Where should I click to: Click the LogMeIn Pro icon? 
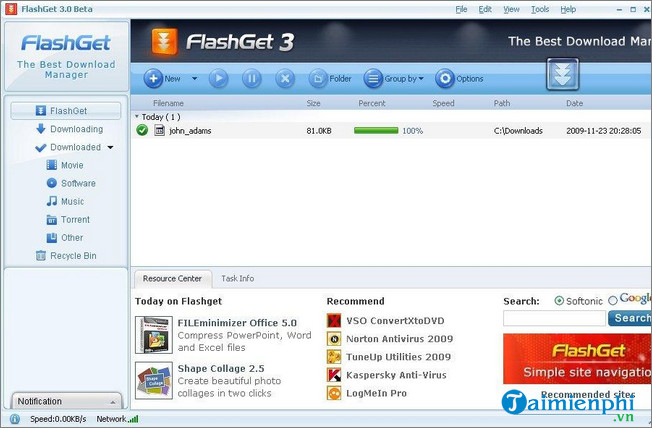click(334, 393)
